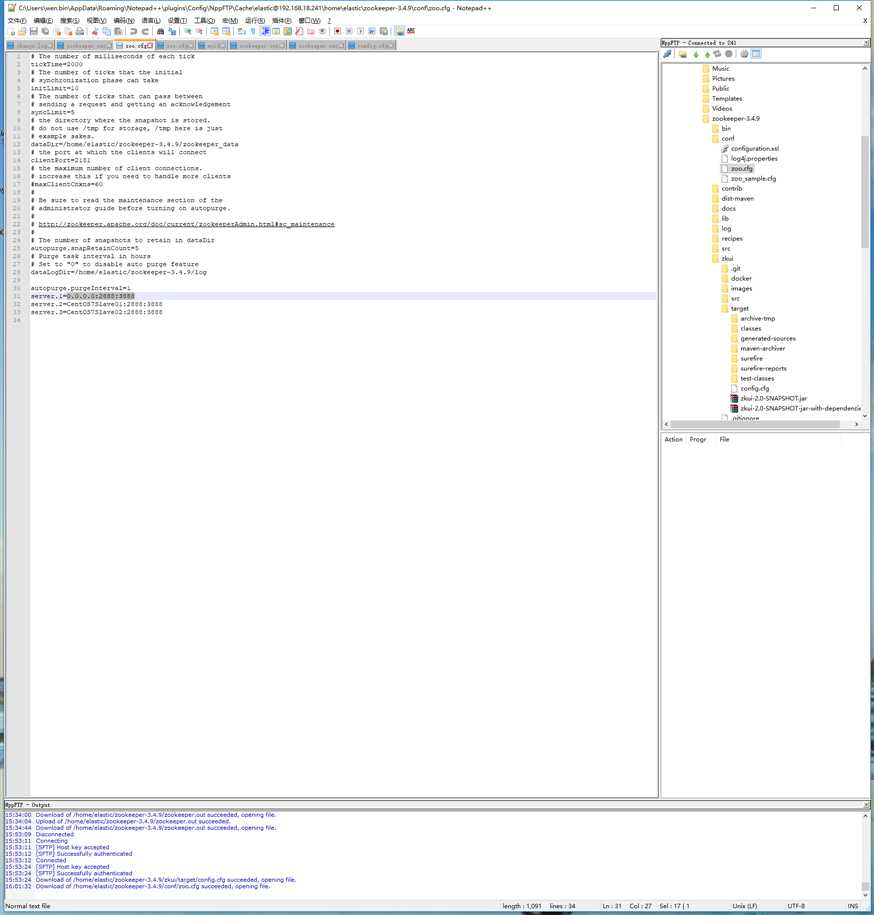Click the Zoom Out toolbar icon

tap(199, 32)
